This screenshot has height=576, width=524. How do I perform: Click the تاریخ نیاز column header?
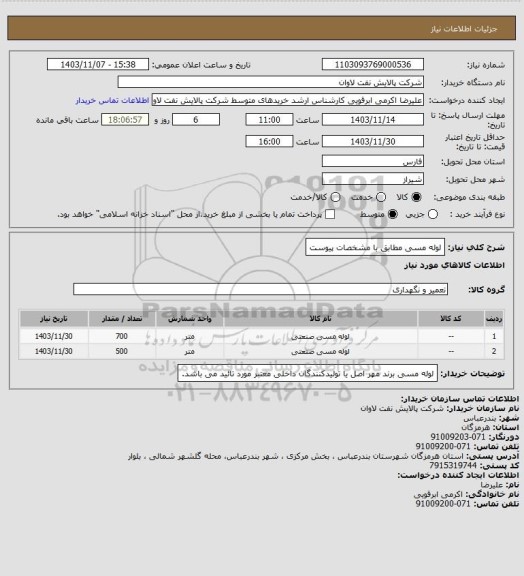54,318
